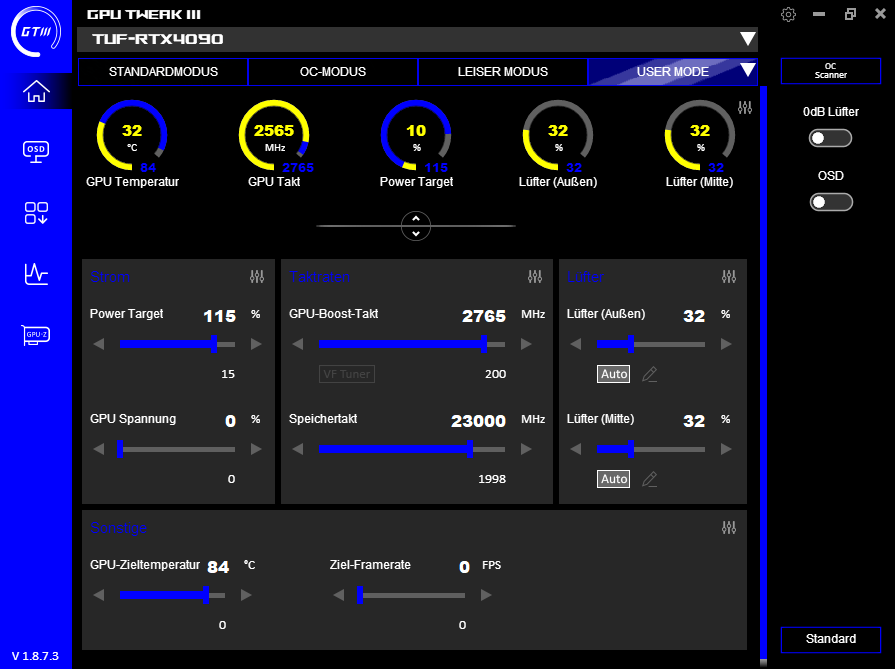Screen dimensions: 895x669
Task: Decrease GPU Spannung with left arrow
Action: pyautogui.click(x=99, y=449)
